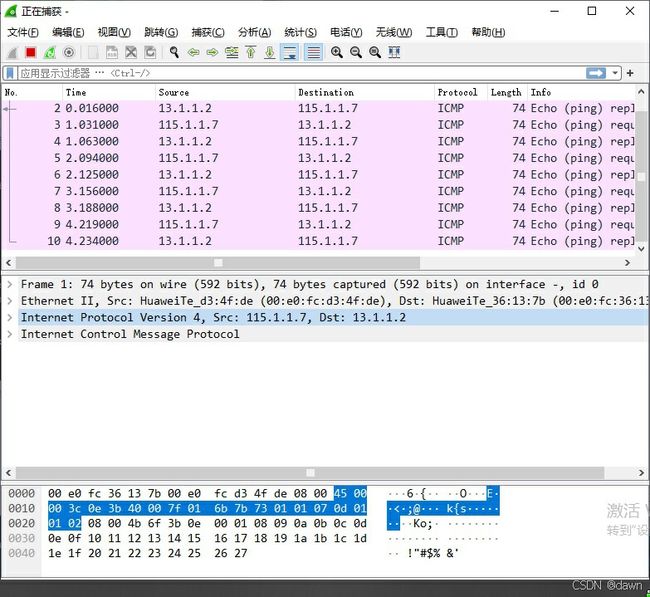The width and height of the screenshot is (650, 597).
Task: Open the 电话(Y) menu
Action: tap(346, 32)
